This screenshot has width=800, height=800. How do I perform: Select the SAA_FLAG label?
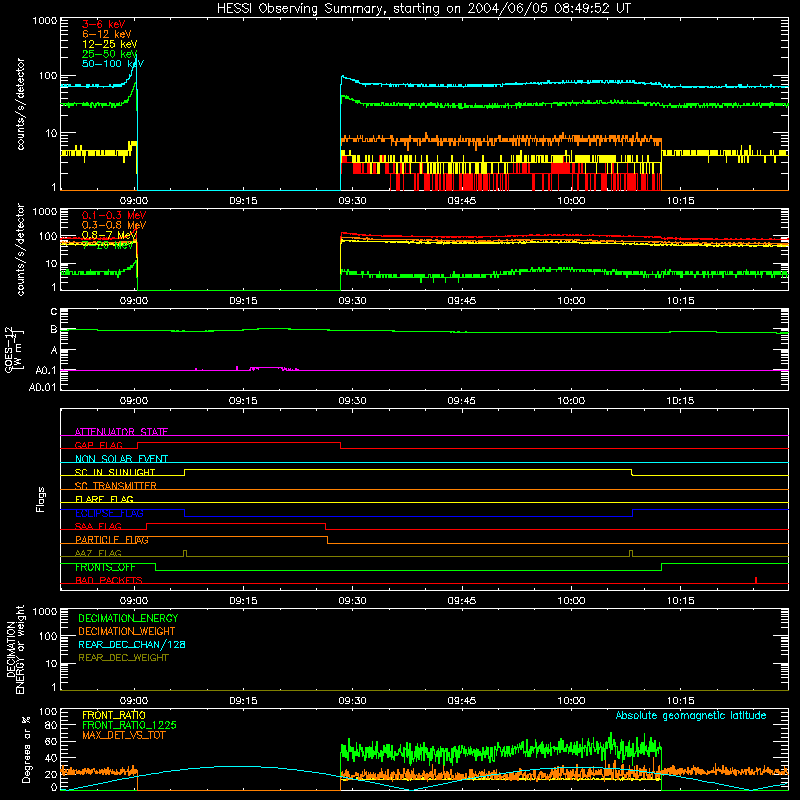(98, 526)
